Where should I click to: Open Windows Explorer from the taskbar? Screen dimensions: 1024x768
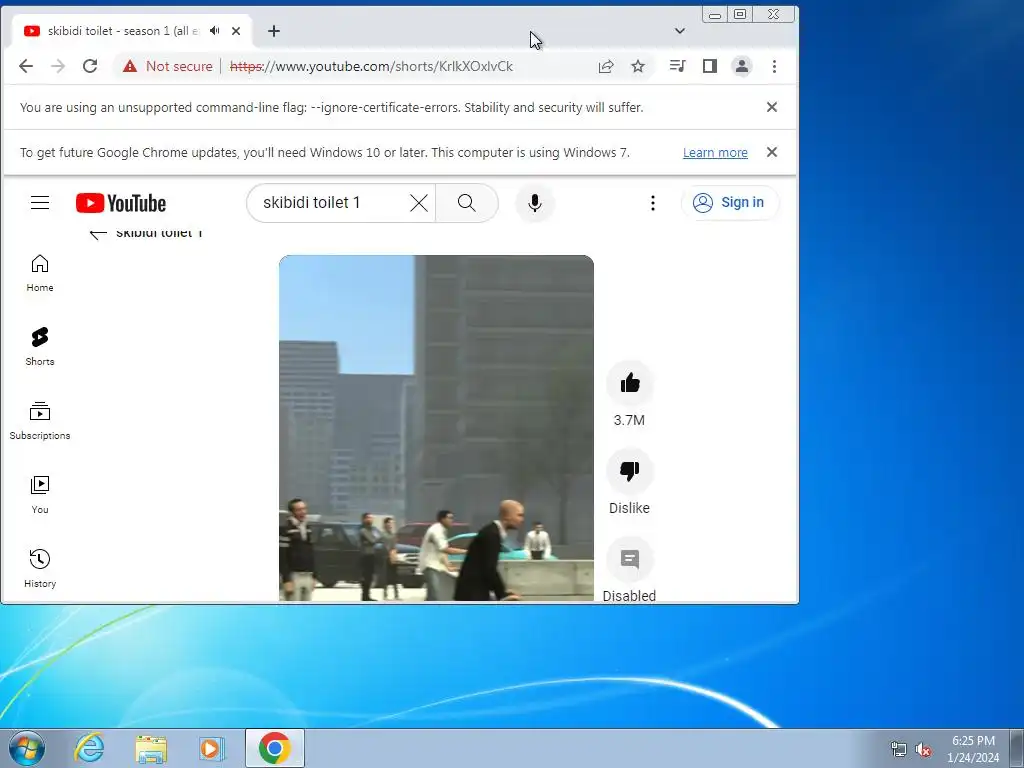(151, 748)
